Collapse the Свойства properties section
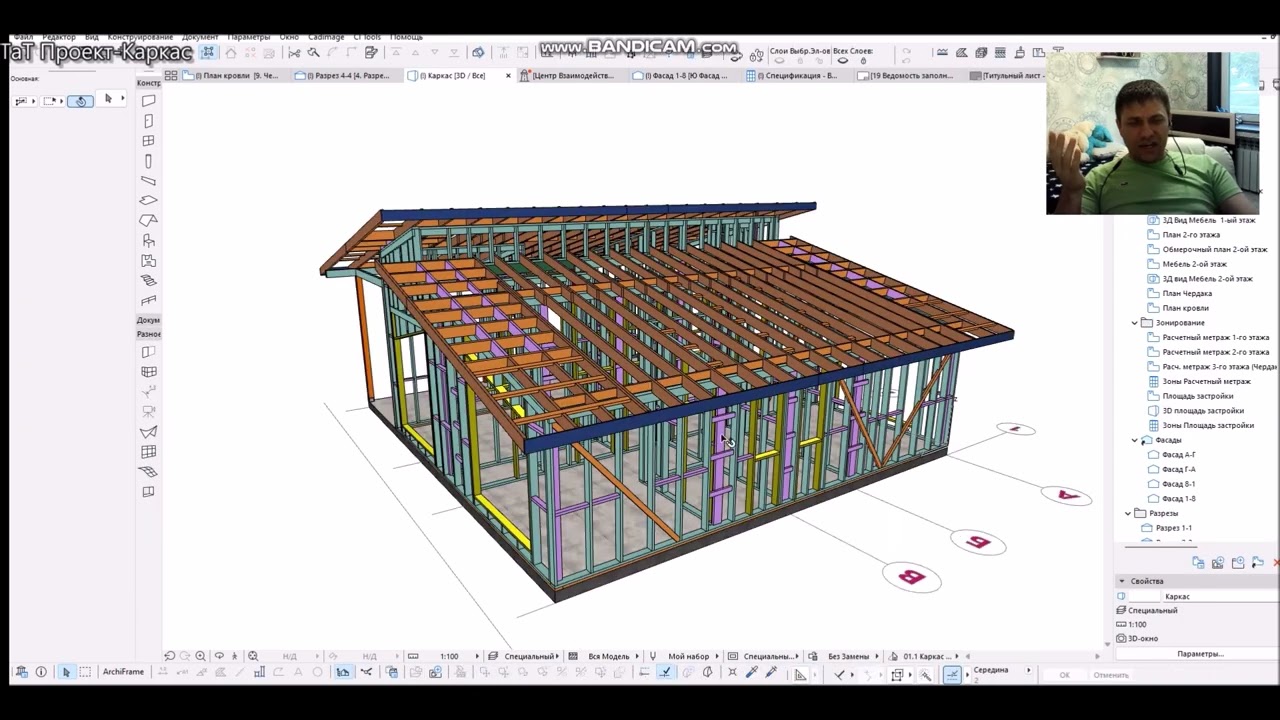Screen dimensions: 1280x720 pos(1122,581)
